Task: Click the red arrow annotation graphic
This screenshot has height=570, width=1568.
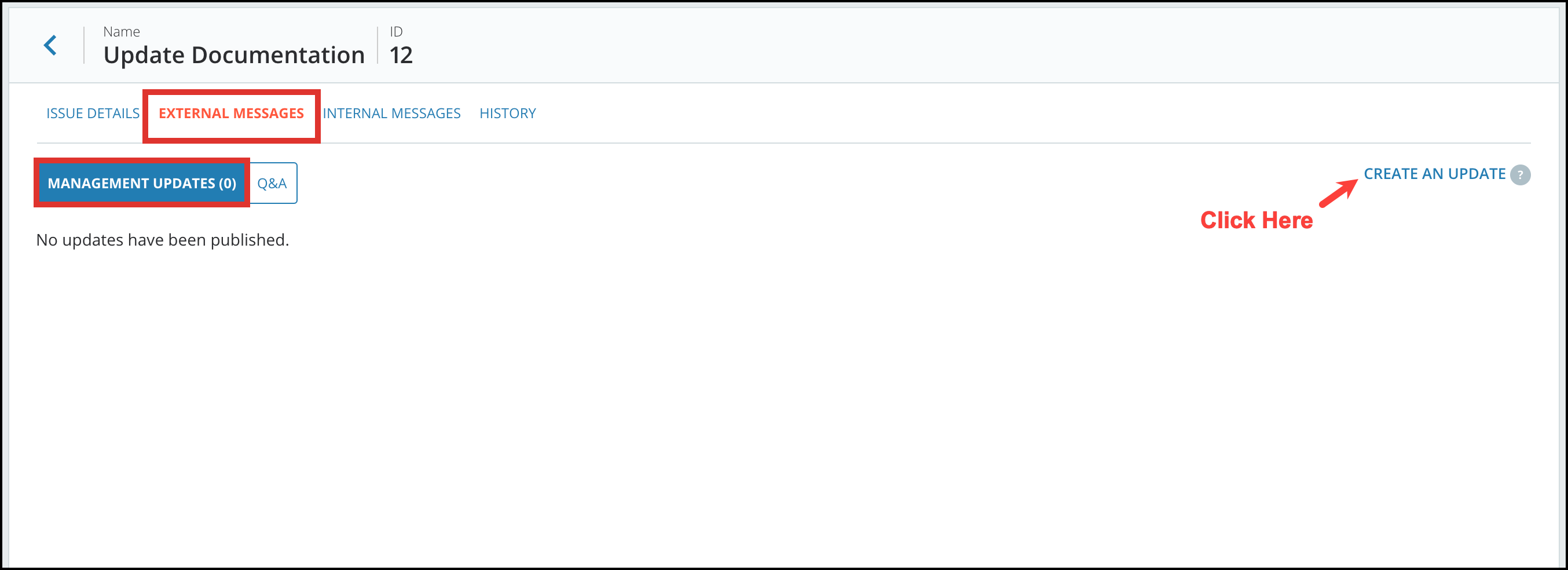Action: coord(1339,193)
